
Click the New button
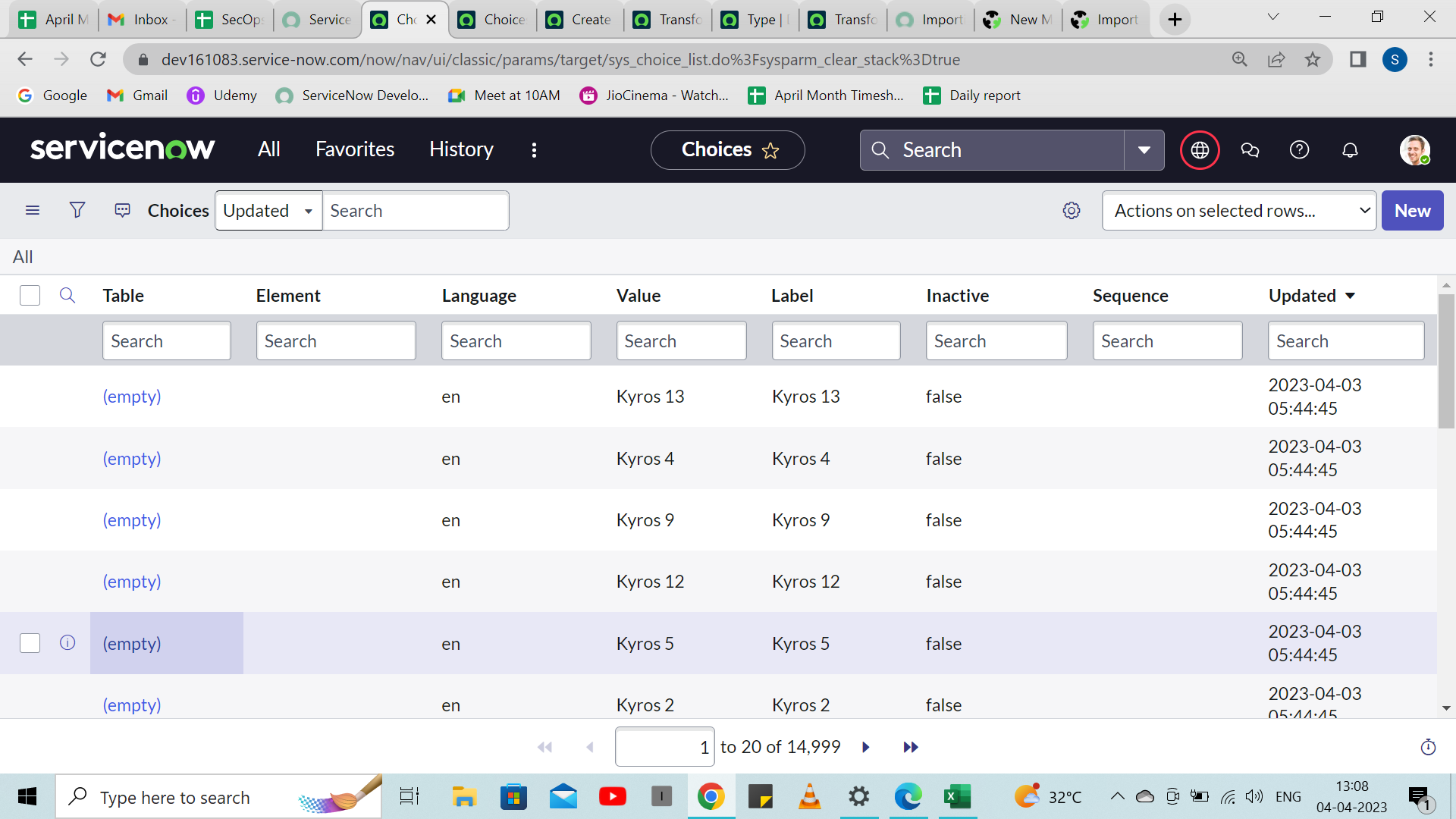pos(1412,211)
